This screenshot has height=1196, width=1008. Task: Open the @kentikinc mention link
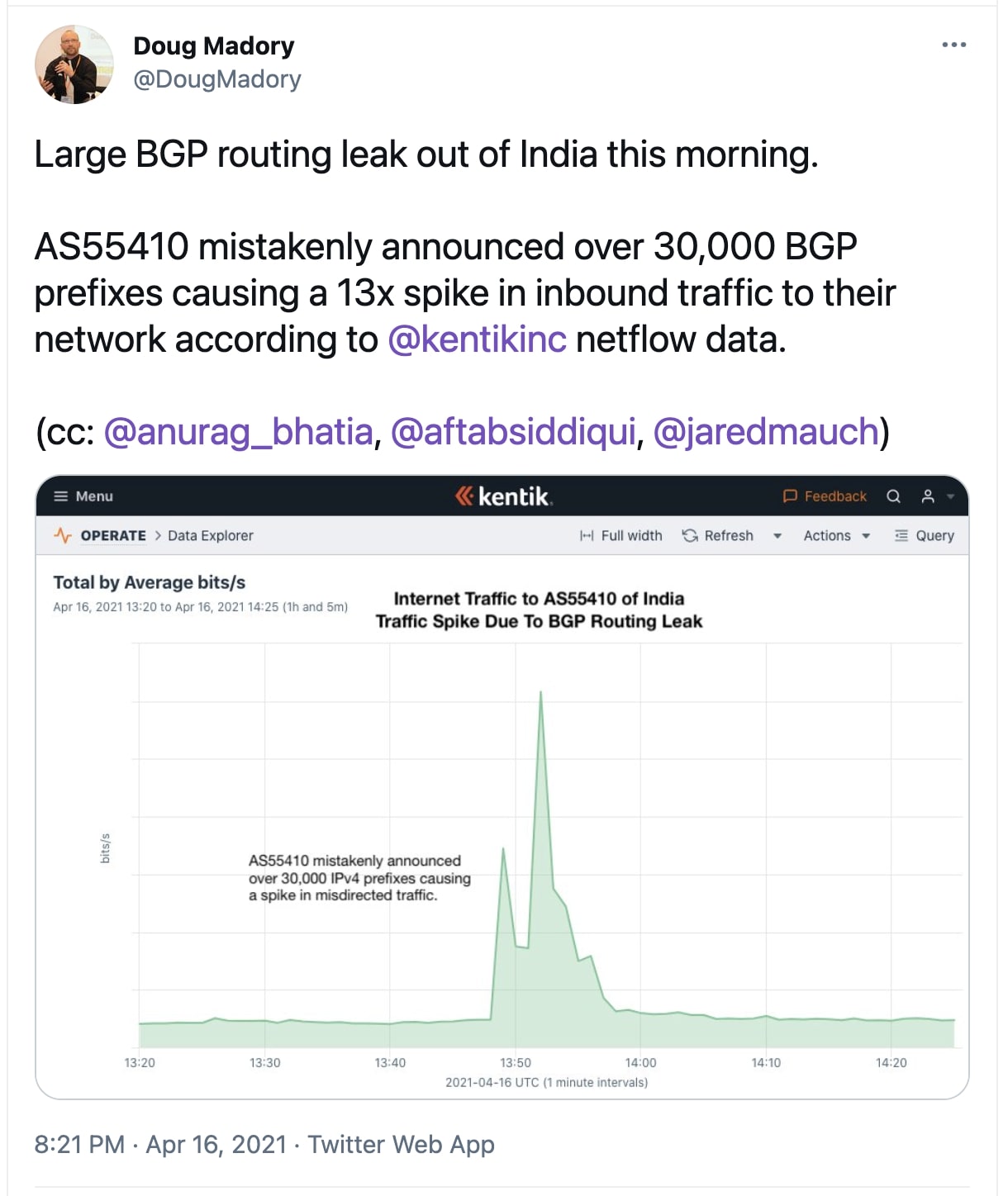(x=478, y=339)
